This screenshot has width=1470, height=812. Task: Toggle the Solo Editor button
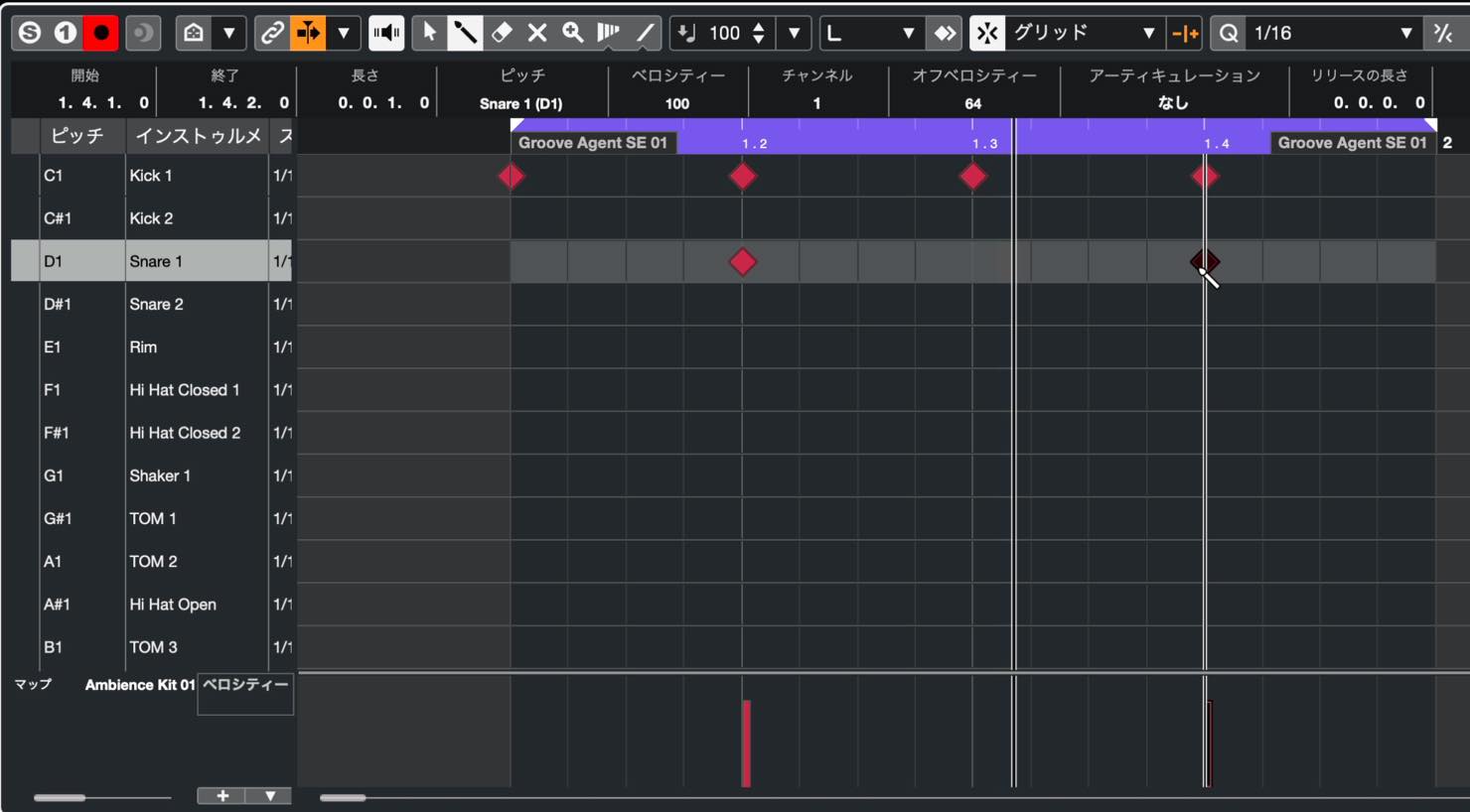pyautogui.click(x=30, y=33)
